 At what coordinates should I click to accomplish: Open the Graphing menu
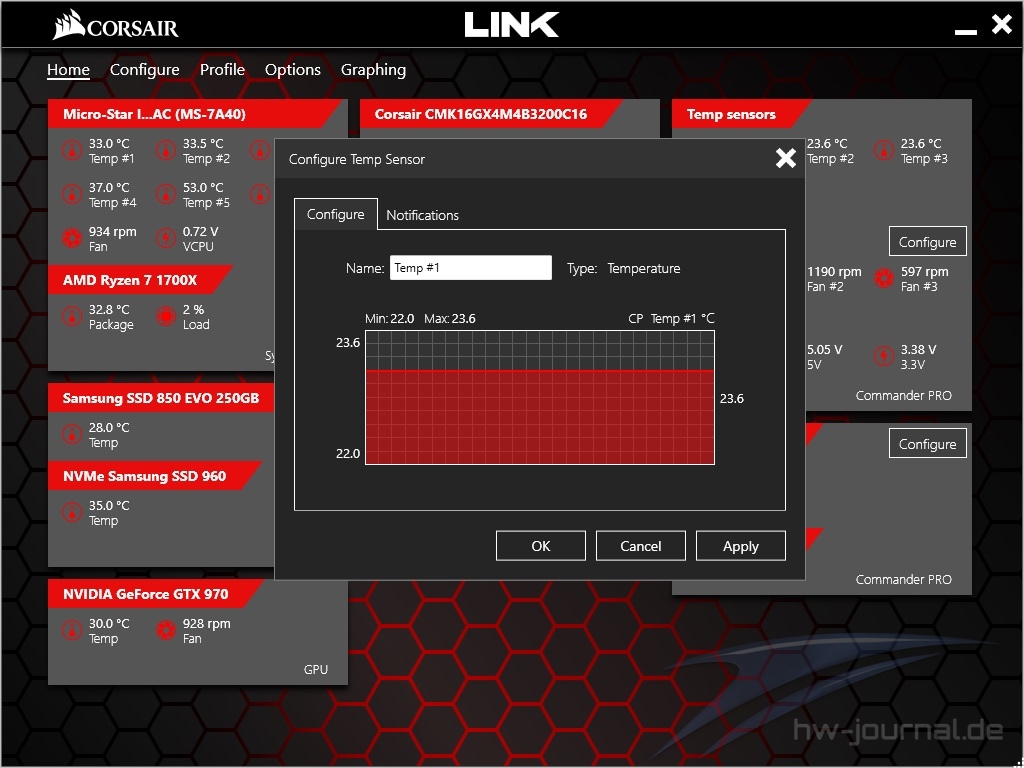click(373, 70)
